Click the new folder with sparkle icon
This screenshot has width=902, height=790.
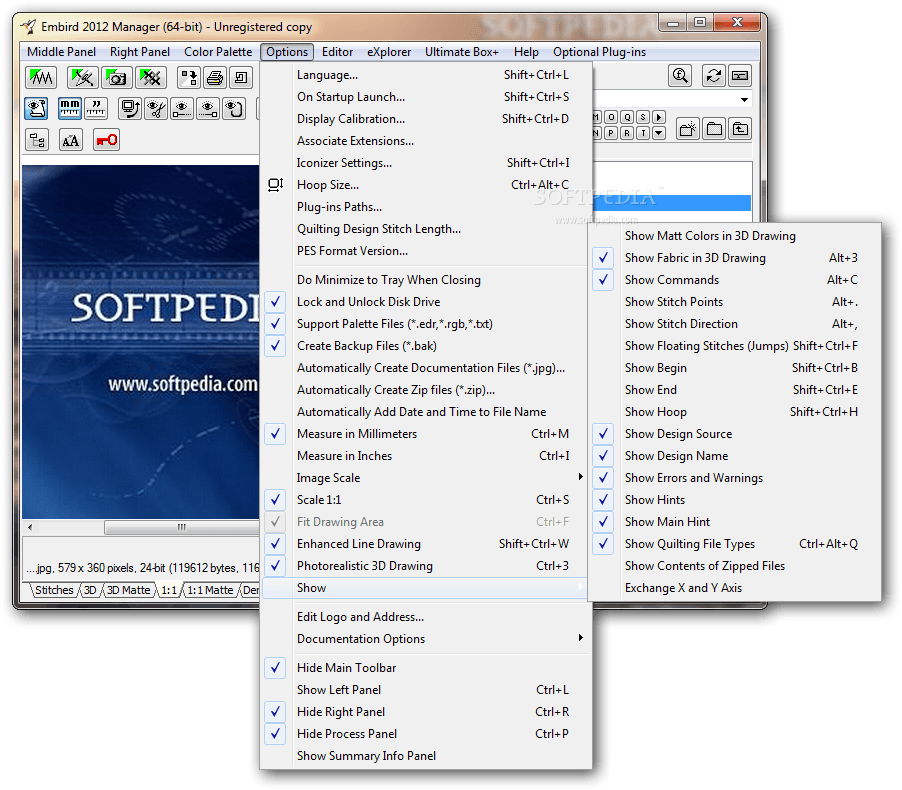[x=688, y=129]
